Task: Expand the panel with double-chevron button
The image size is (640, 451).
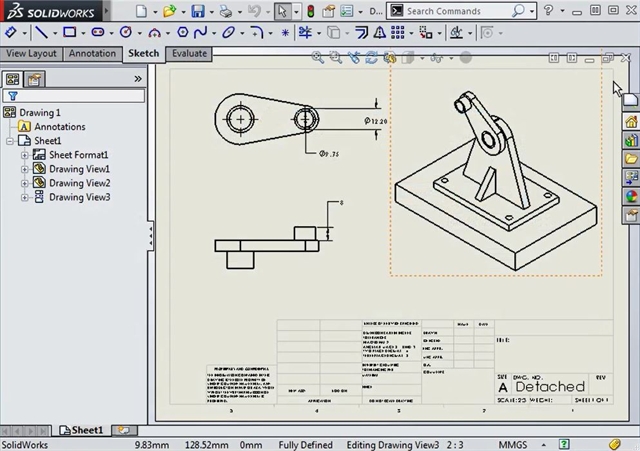Action: (x=138, y=78)
